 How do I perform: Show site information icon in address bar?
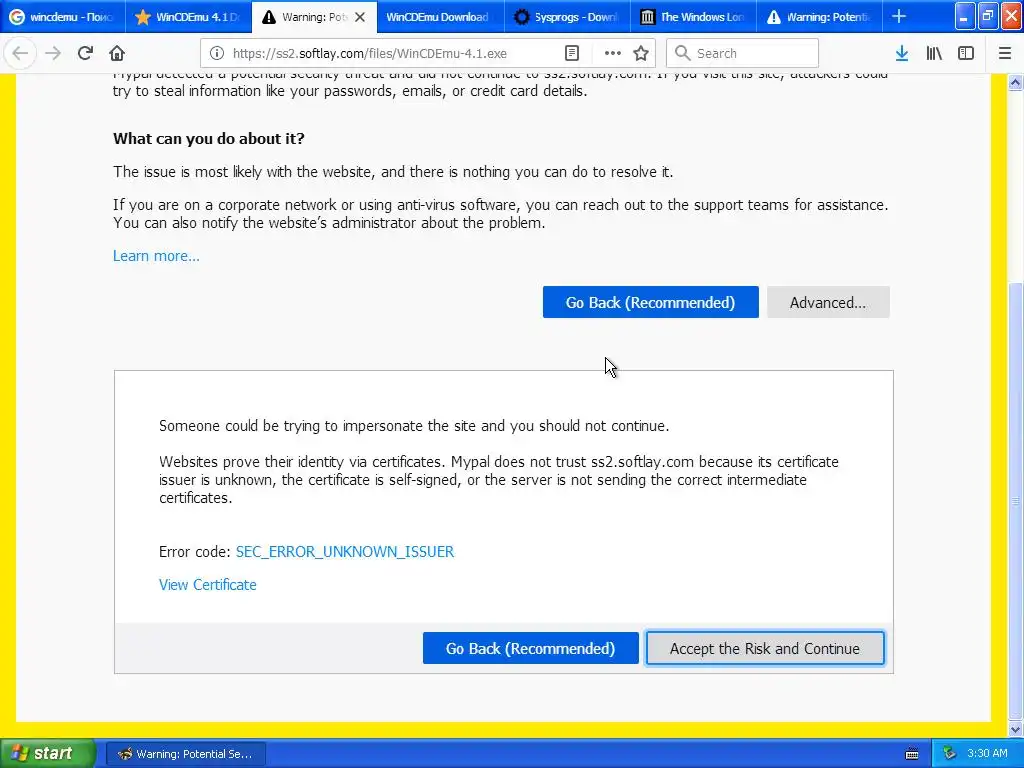[x=217, y=54]
